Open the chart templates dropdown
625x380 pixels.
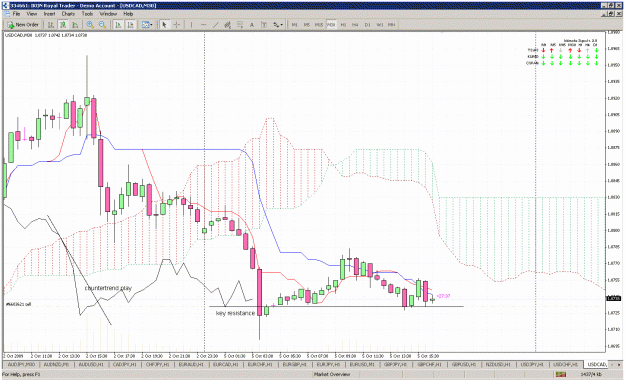(x=147, y=25)
